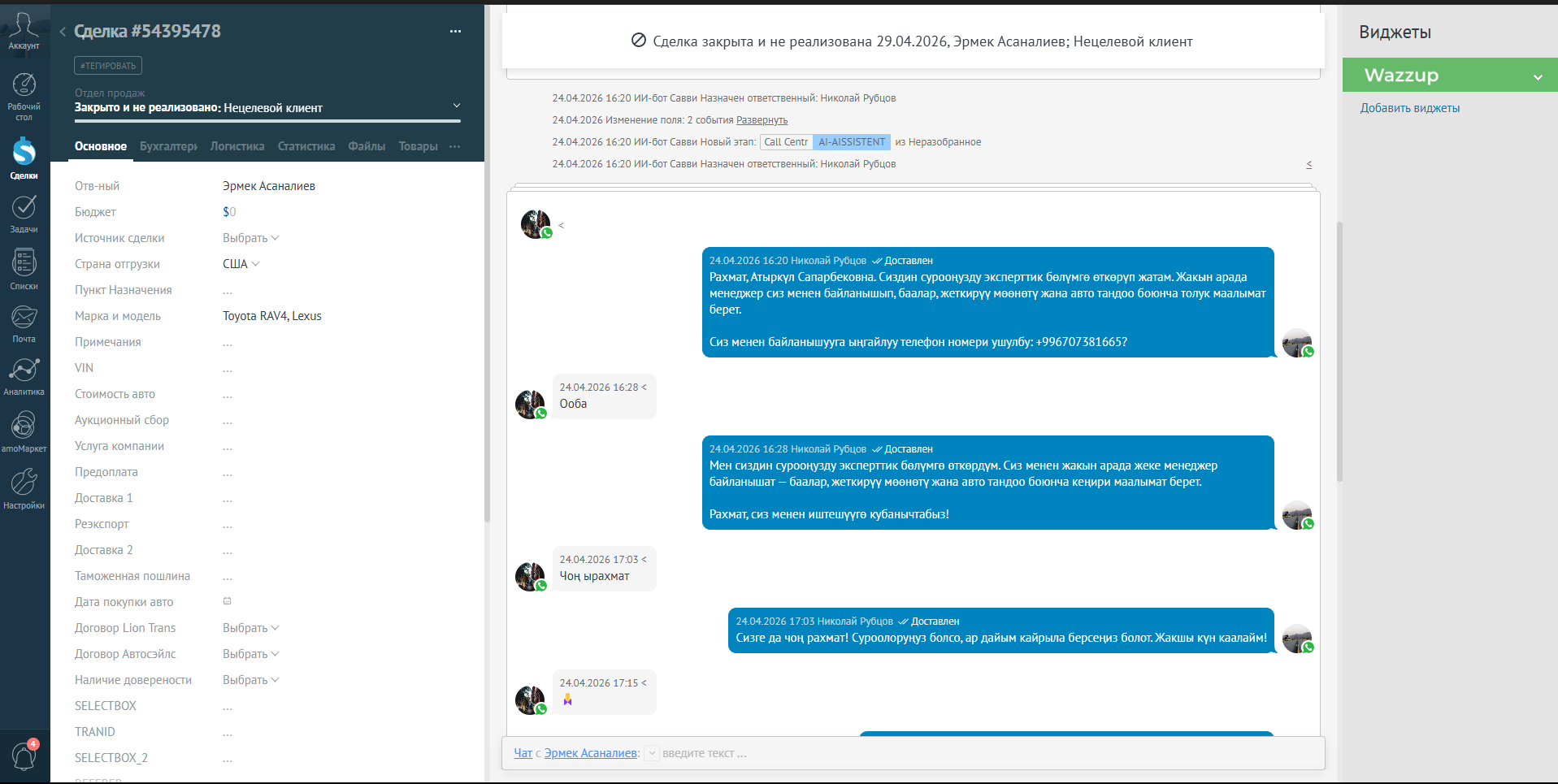
Task: Click client avatar next to Ооба message
Action: coord(531,404)
